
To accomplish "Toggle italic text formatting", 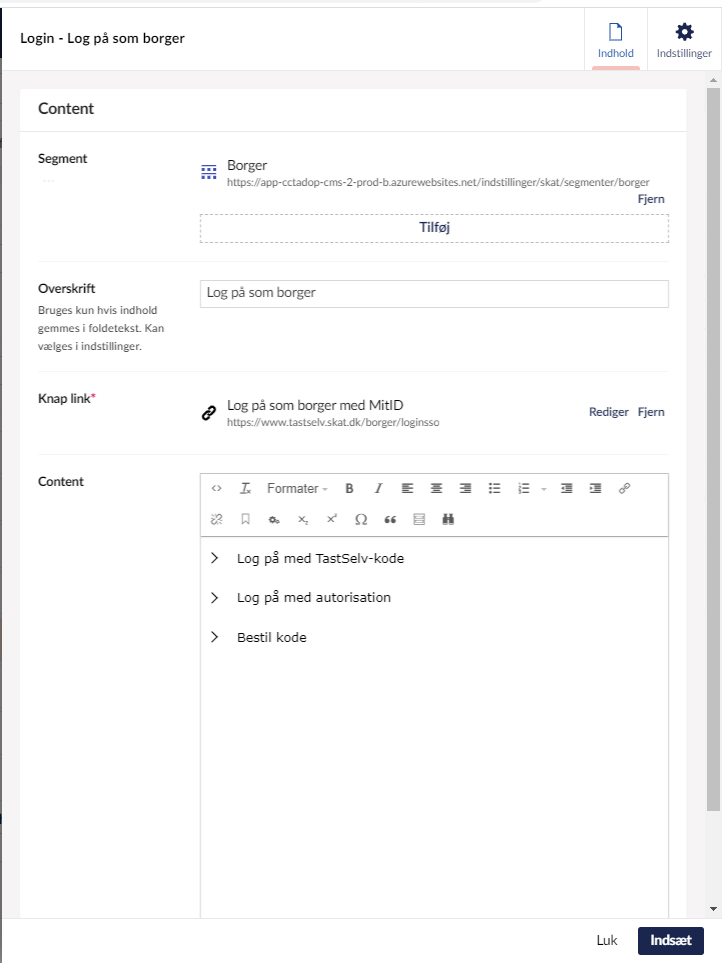I will click(378, 489).
